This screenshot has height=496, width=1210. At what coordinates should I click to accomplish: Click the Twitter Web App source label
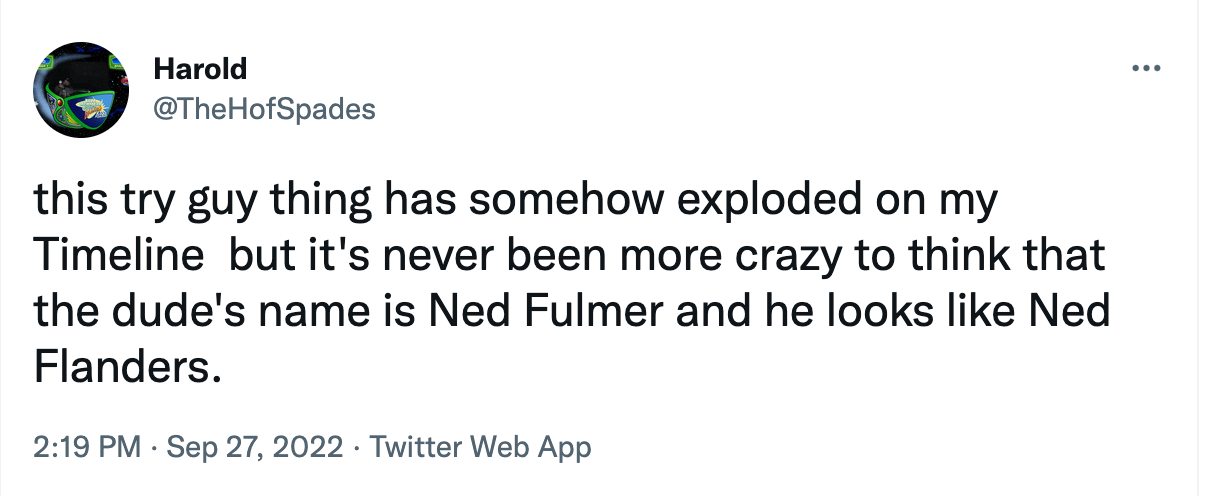pyautogui.click(x=480, y=446)
